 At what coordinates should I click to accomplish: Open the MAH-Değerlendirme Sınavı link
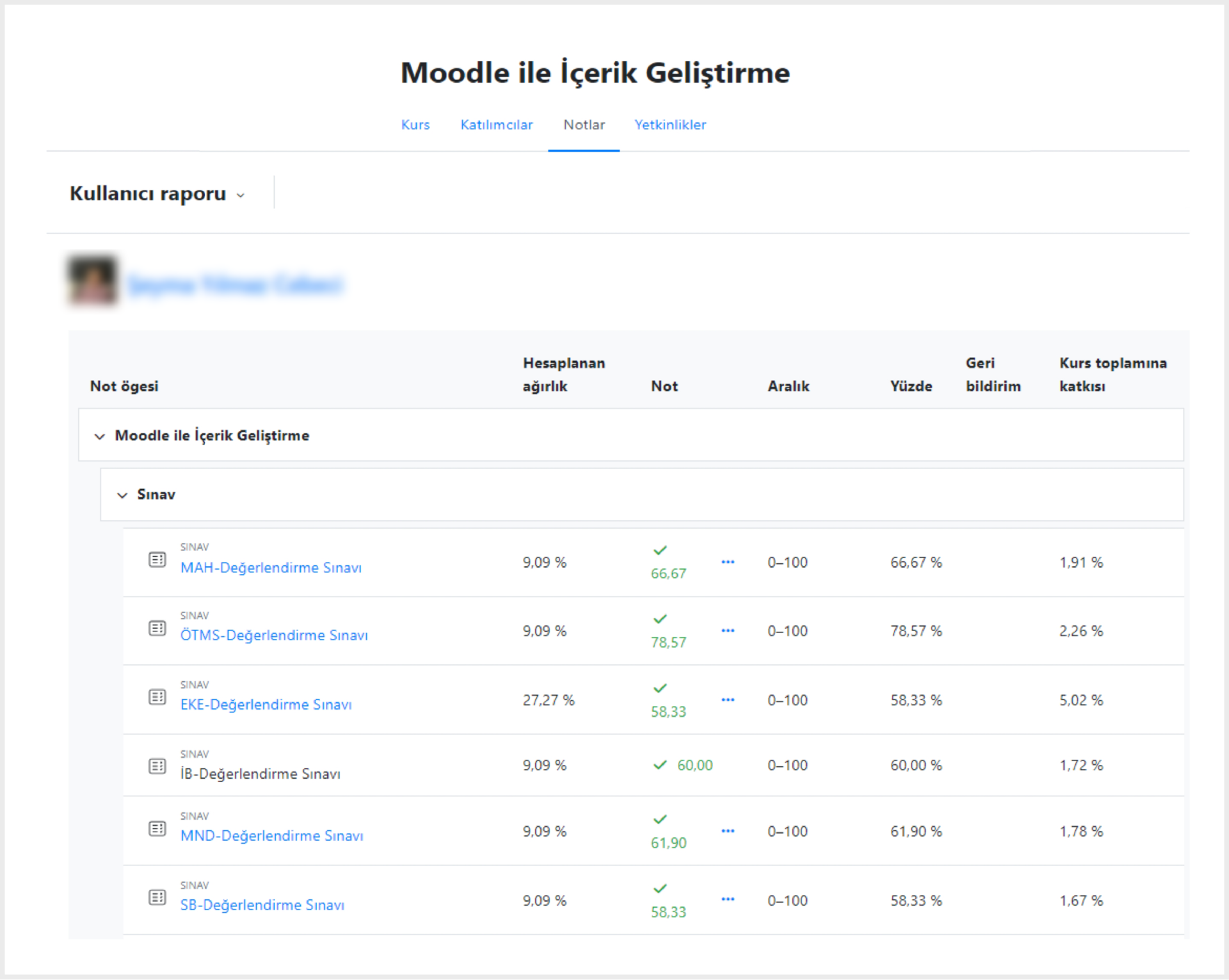pyautogui.click(x=271, y=568)
